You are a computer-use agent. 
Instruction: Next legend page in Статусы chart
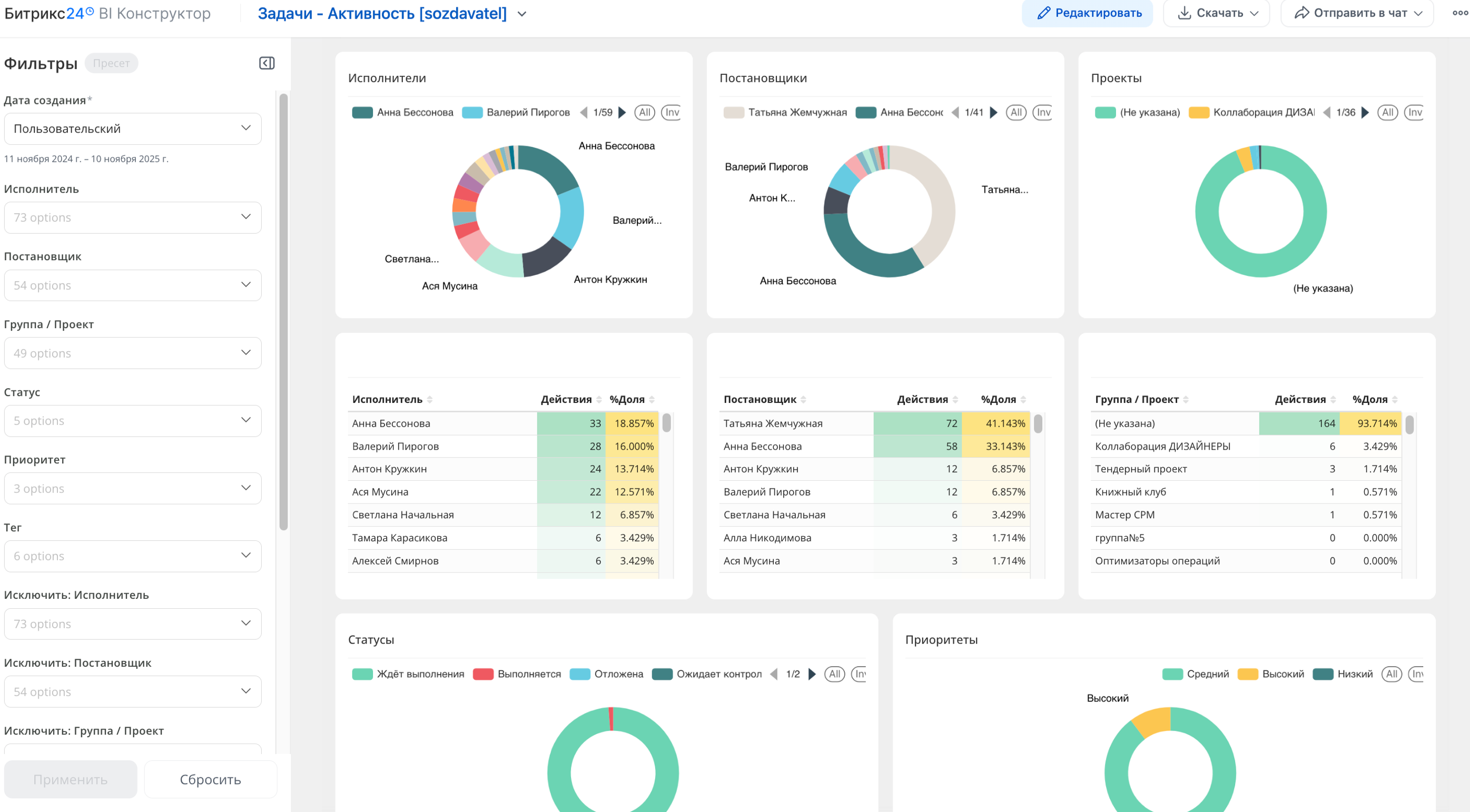click(812, 674)
